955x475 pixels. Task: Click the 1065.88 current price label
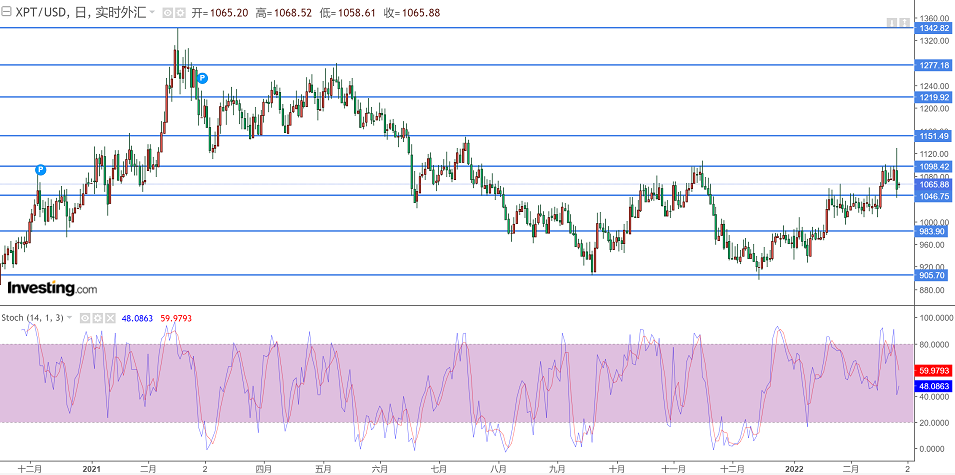933,185
